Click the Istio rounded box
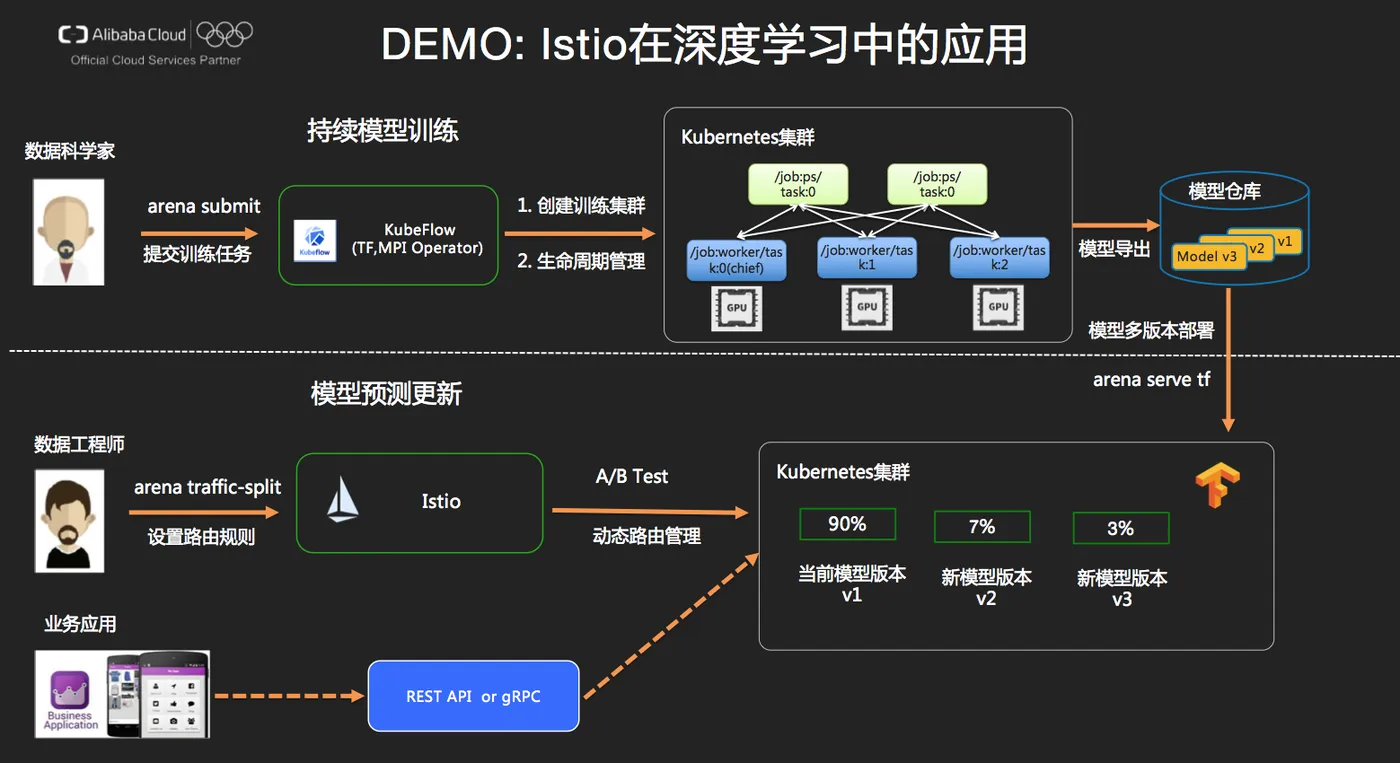The width and height of the screenshot is (1400, 763). point(420,502)
